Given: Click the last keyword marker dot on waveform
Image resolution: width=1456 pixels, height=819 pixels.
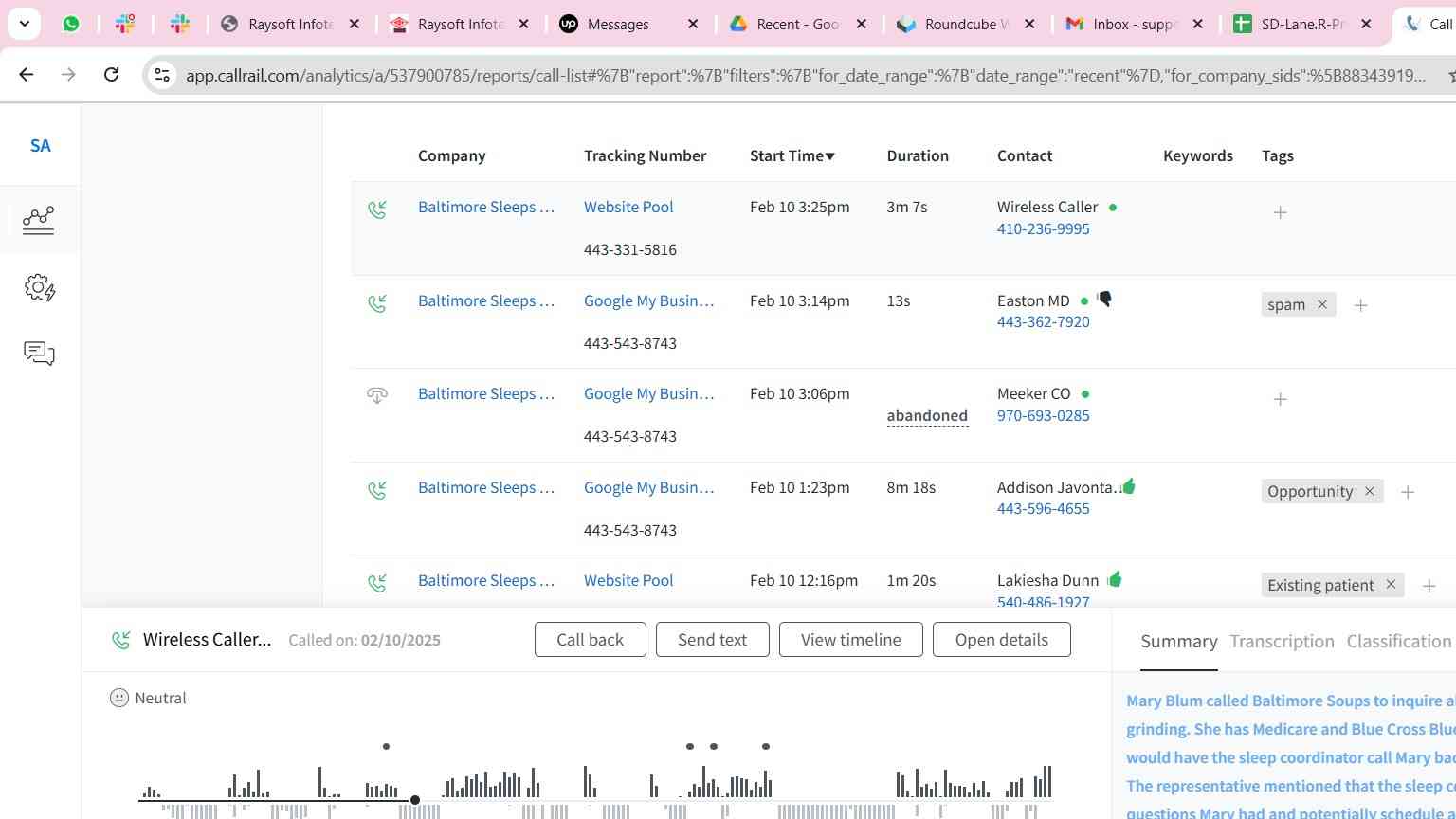Looking at the screenshot, I should pos(766,746).
